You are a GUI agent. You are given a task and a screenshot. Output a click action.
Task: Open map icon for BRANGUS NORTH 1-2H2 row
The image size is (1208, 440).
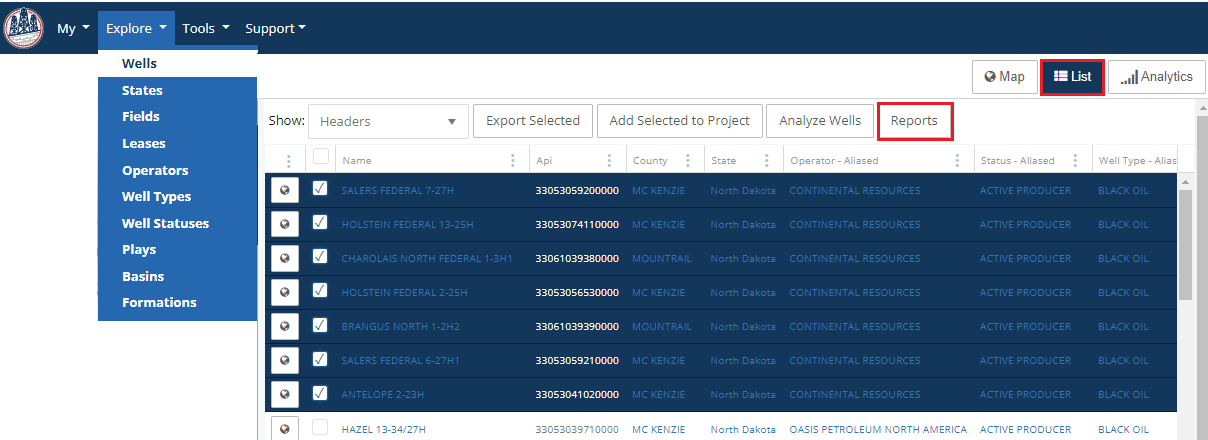point(285,326)
